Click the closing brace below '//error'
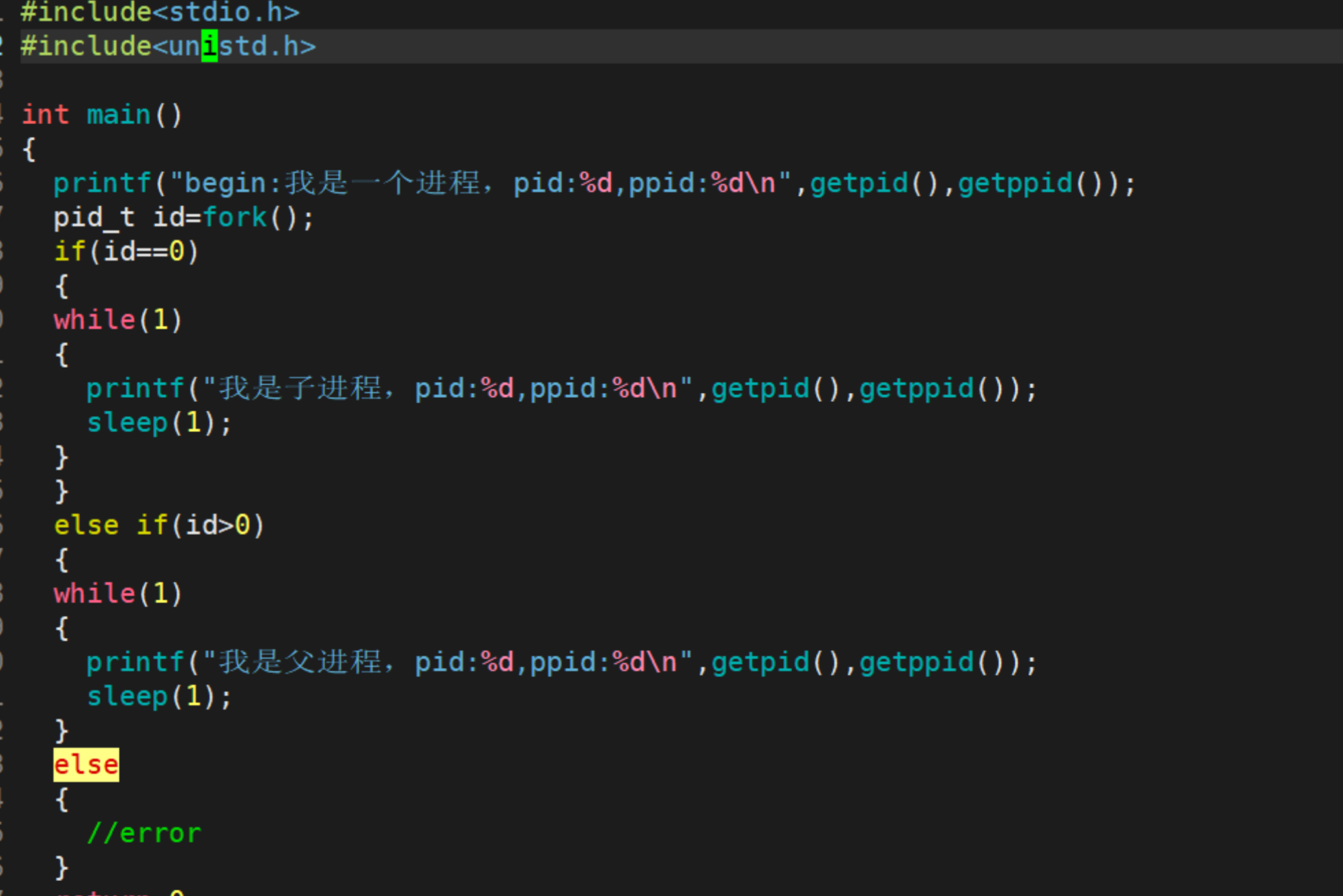1343x896 pixels. tap(61, 868)
